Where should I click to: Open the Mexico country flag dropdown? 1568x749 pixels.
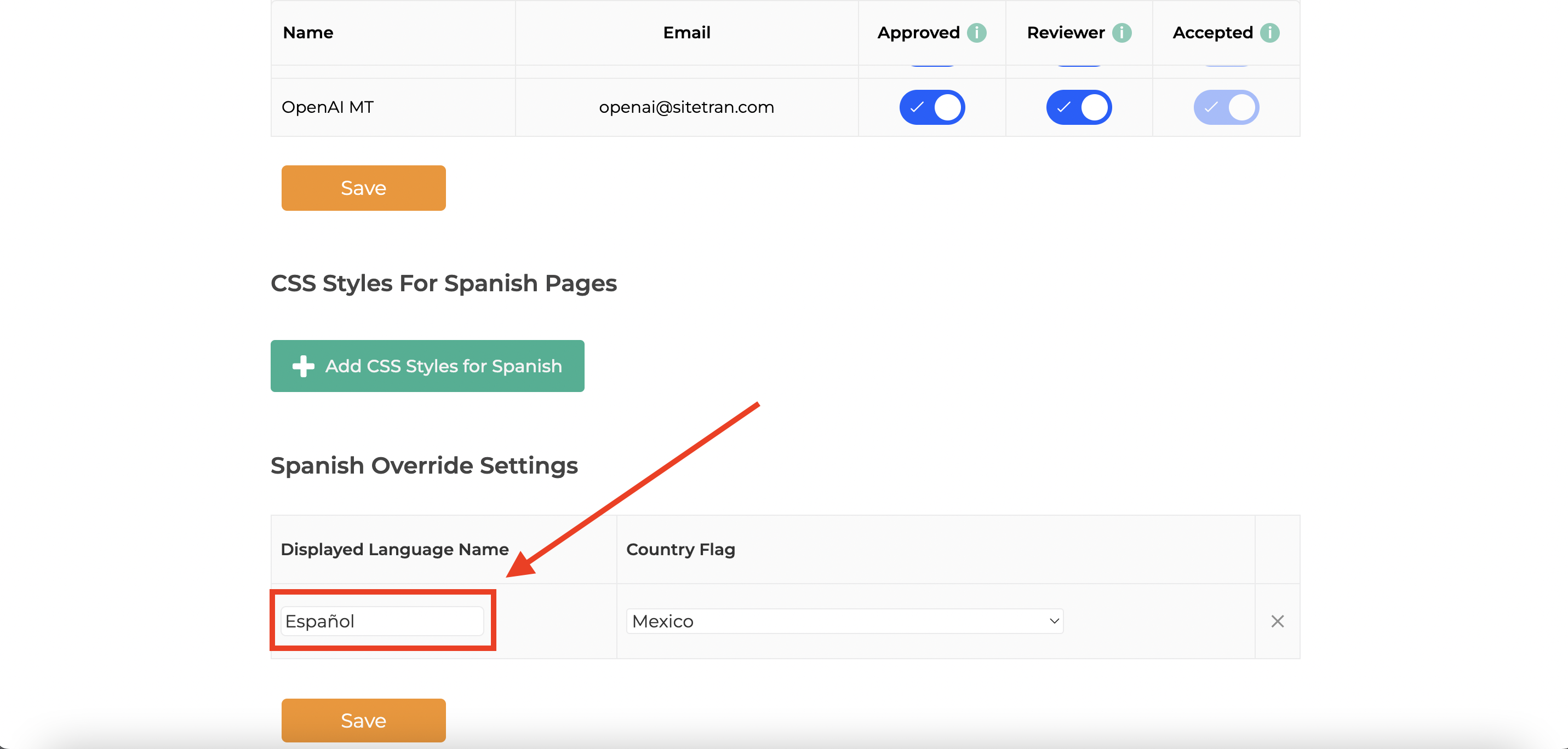(844, 621)
